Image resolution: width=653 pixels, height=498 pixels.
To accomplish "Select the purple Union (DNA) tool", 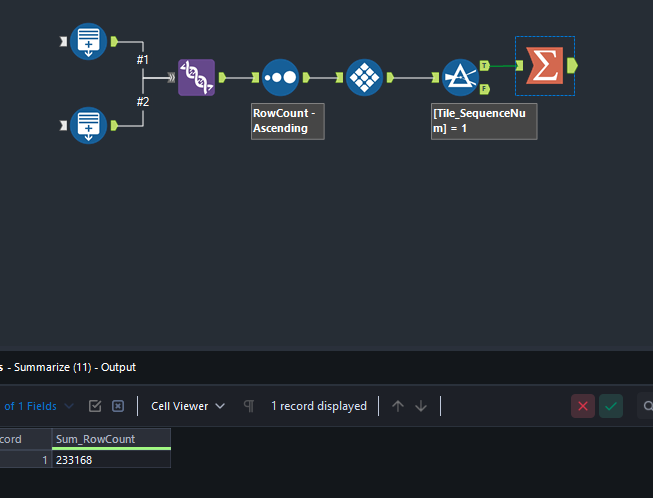I will pos(197,77).
